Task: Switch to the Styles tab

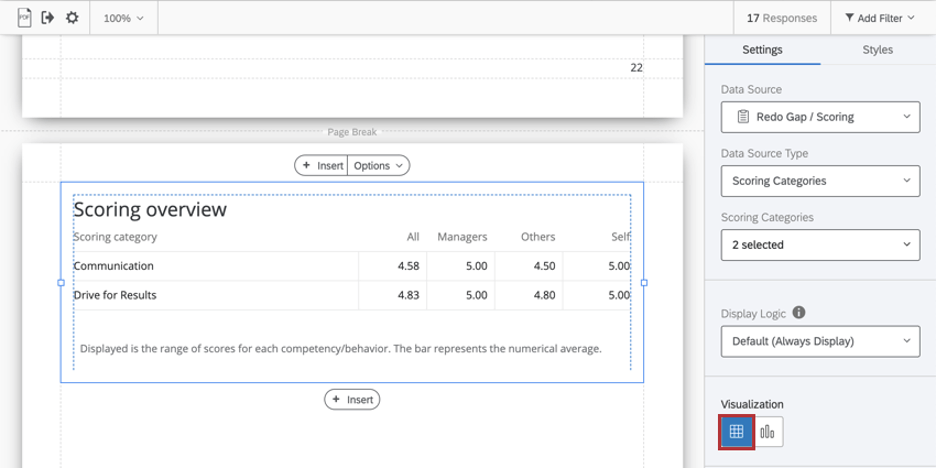Action: [x=877, y=50]
